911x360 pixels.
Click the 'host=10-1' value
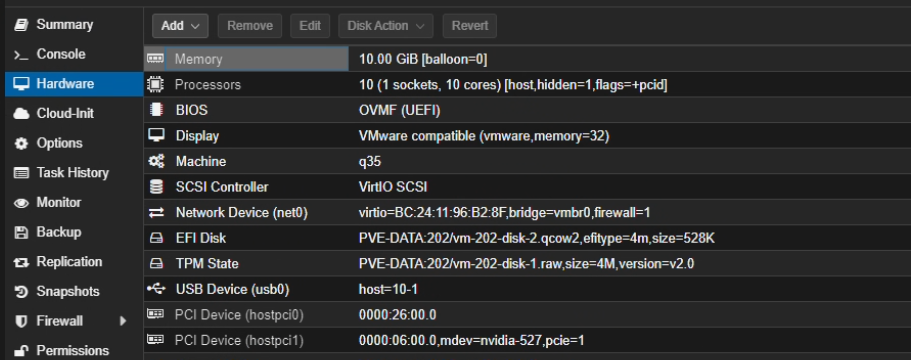point(388,289)
